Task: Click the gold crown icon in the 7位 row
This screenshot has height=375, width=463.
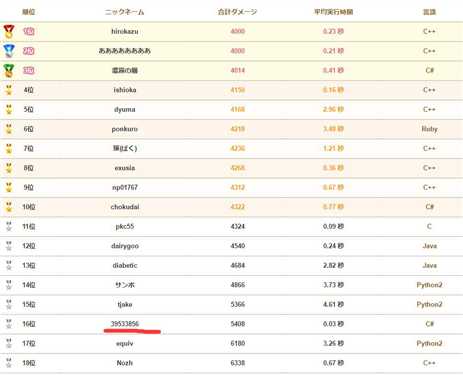Action: tap(9, 148)
